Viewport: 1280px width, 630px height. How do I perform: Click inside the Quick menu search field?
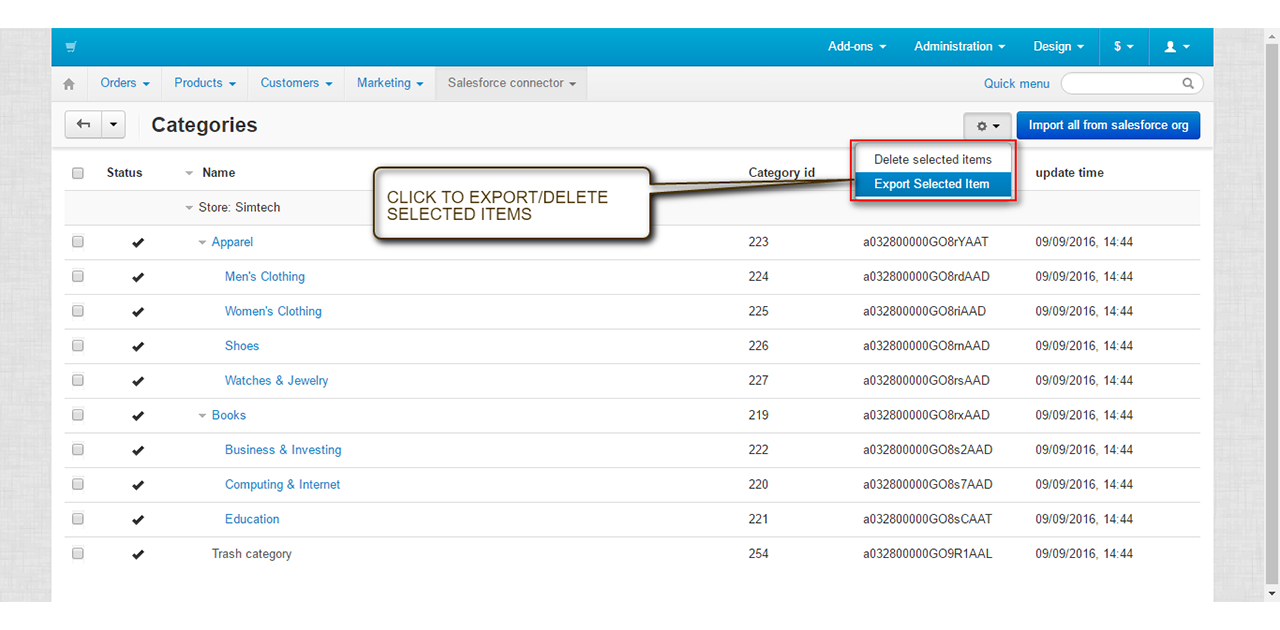(1120, 84)
